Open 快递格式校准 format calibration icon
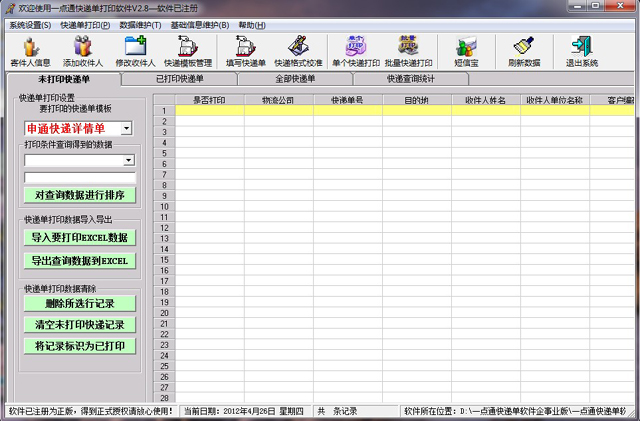Screen dimensions: 640x421 (x=298, y=52)
